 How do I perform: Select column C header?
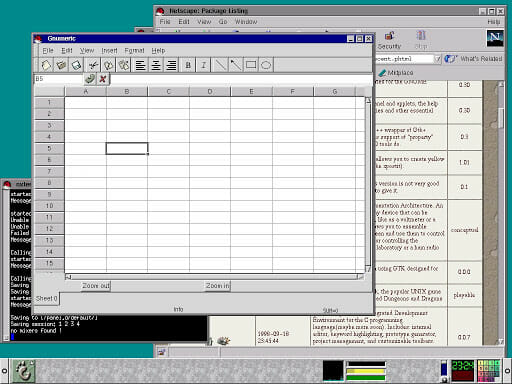click(x=168, y=91)
